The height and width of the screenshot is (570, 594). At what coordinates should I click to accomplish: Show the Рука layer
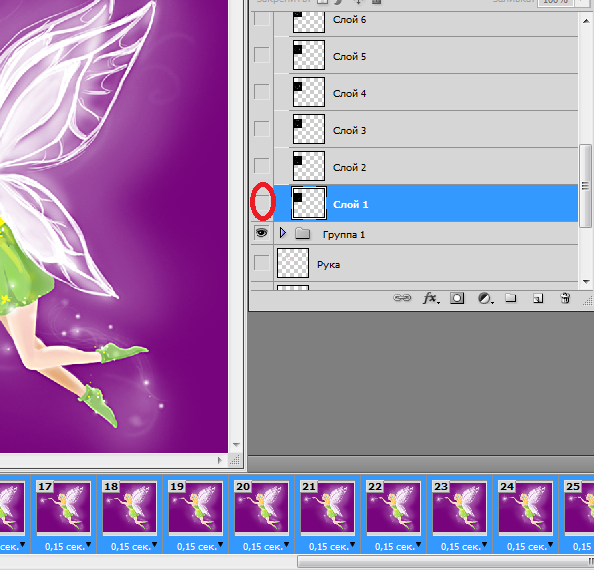pyautogui.click(x=261, y=263)
